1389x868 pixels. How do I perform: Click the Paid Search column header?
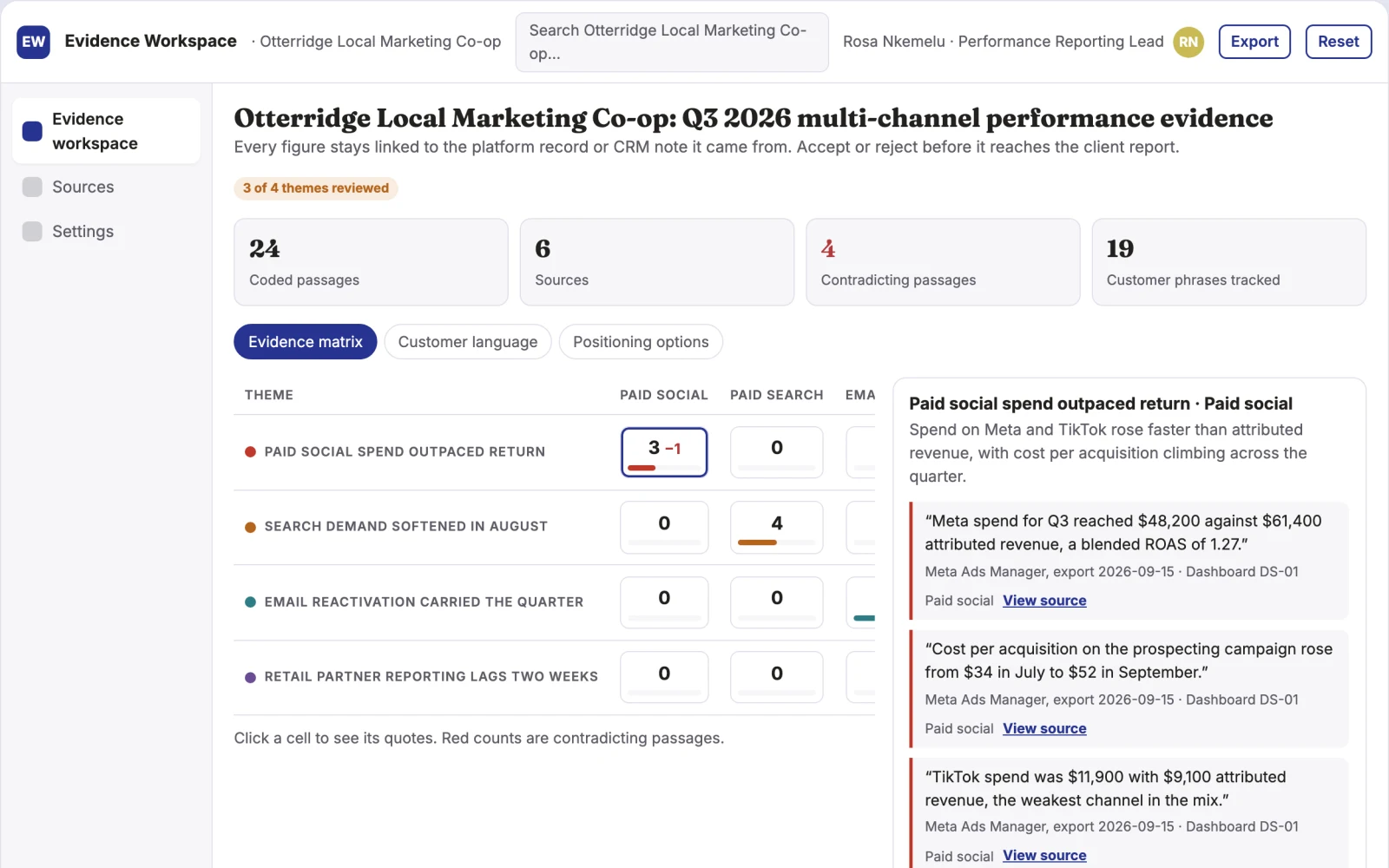(777, 395)
